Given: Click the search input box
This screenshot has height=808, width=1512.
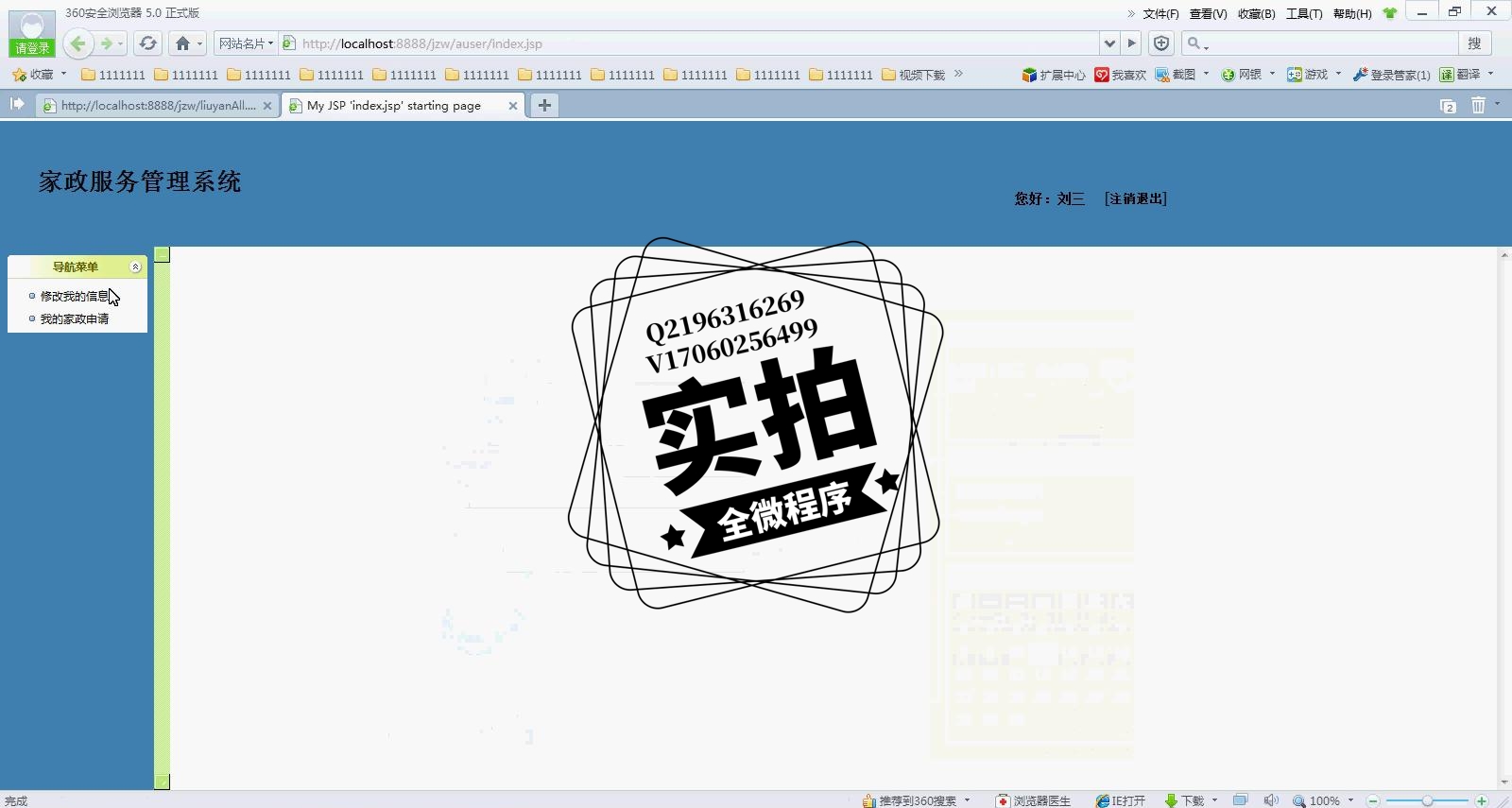Looking at the screenshot, I should [x=1331, y=43].
